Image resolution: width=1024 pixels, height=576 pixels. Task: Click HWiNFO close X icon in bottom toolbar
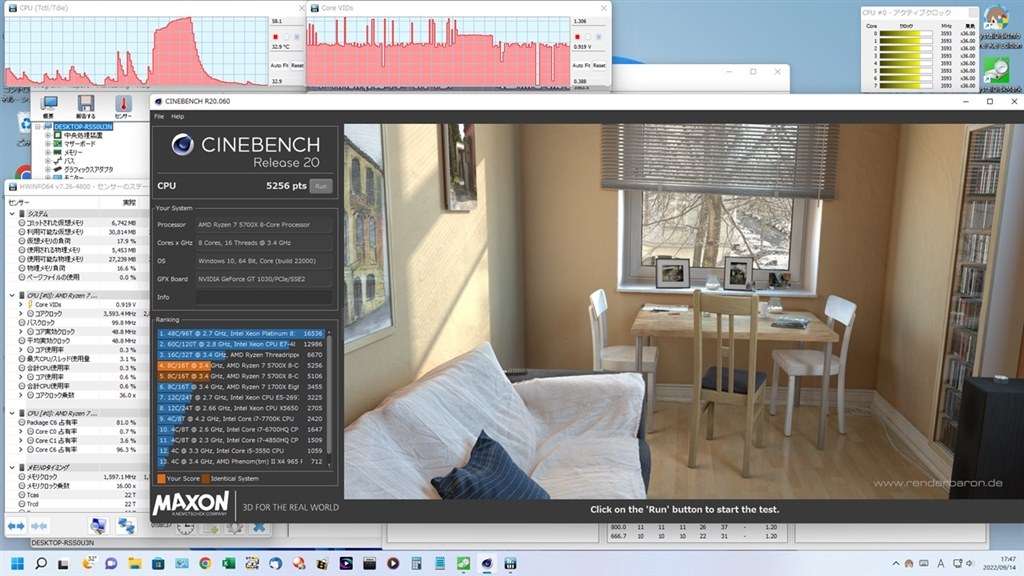tap(259, 527)
